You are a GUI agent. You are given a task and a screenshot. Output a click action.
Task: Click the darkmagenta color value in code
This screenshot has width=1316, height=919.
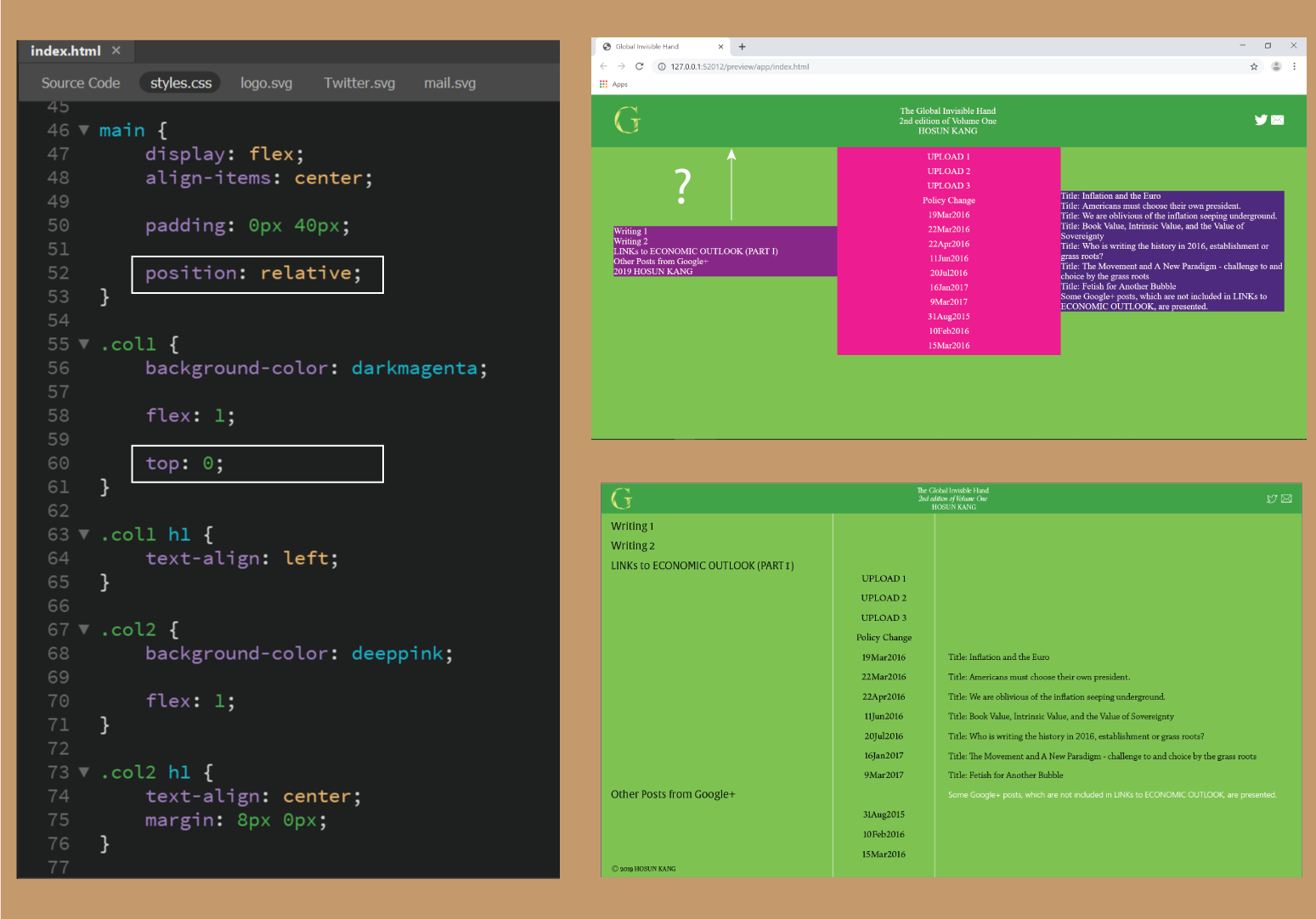tap(414, 369)
